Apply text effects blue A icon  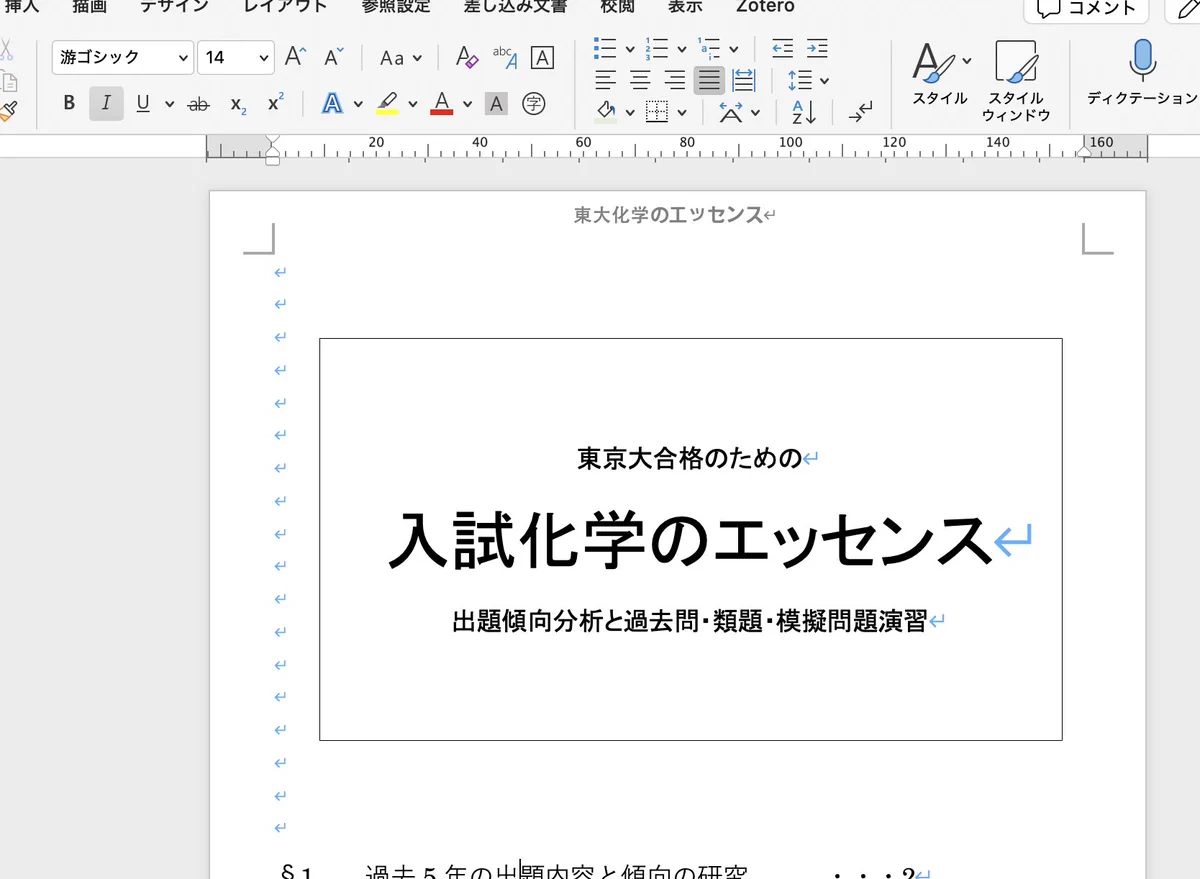point(332,103)
